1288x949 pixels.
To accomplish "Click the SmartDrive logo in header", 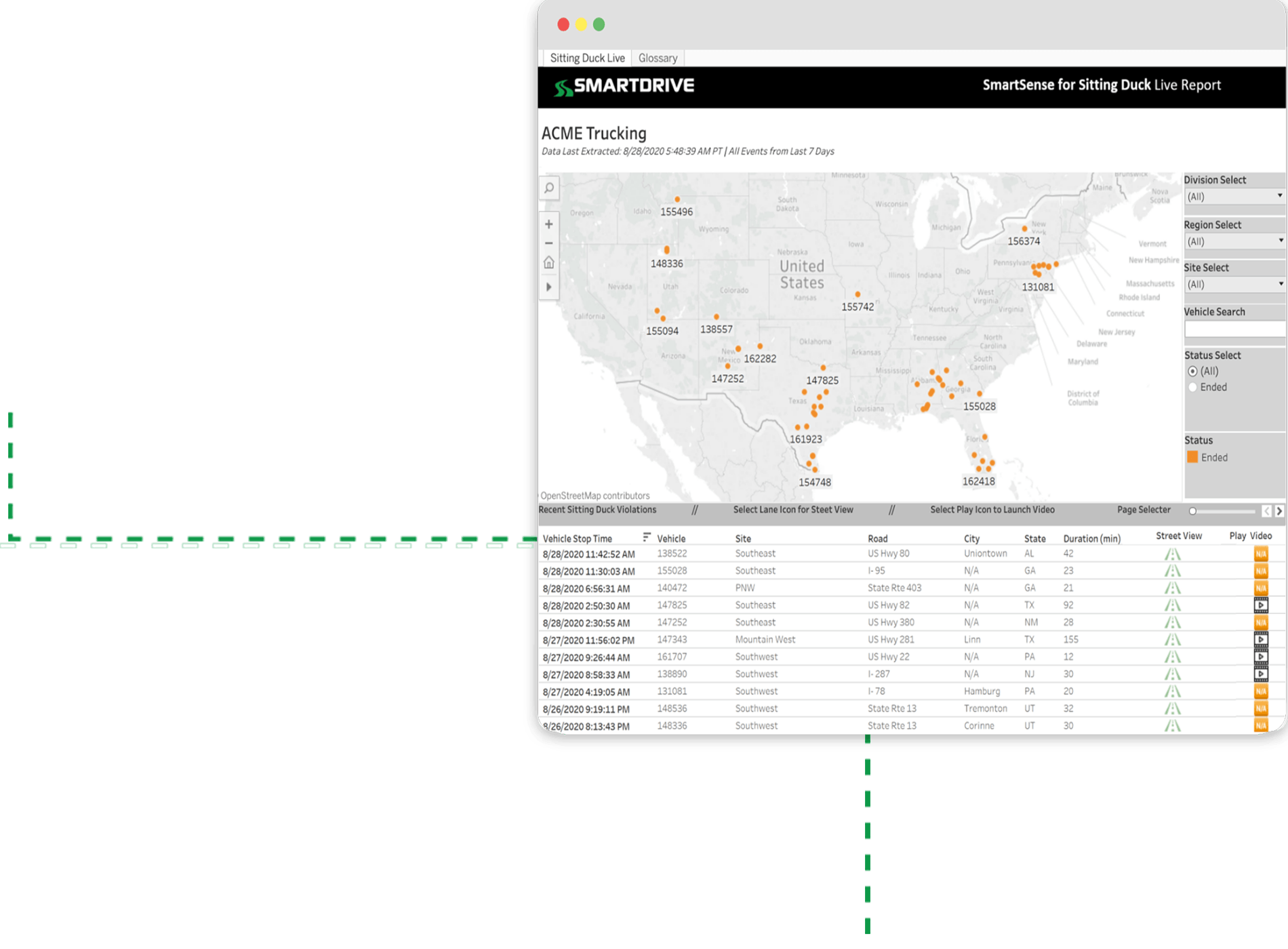I will pyautogui.click(x=624, y=86).
